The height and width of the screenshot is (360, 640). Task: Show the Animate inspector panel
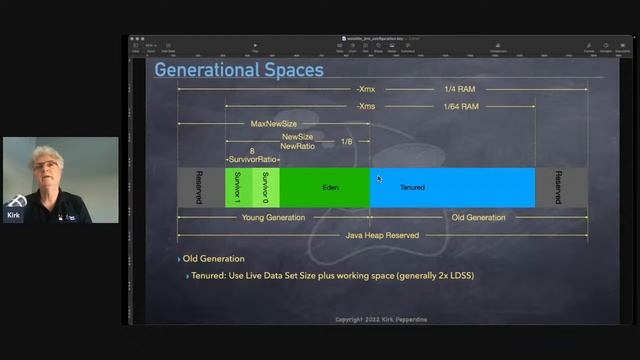pos(606,48)
